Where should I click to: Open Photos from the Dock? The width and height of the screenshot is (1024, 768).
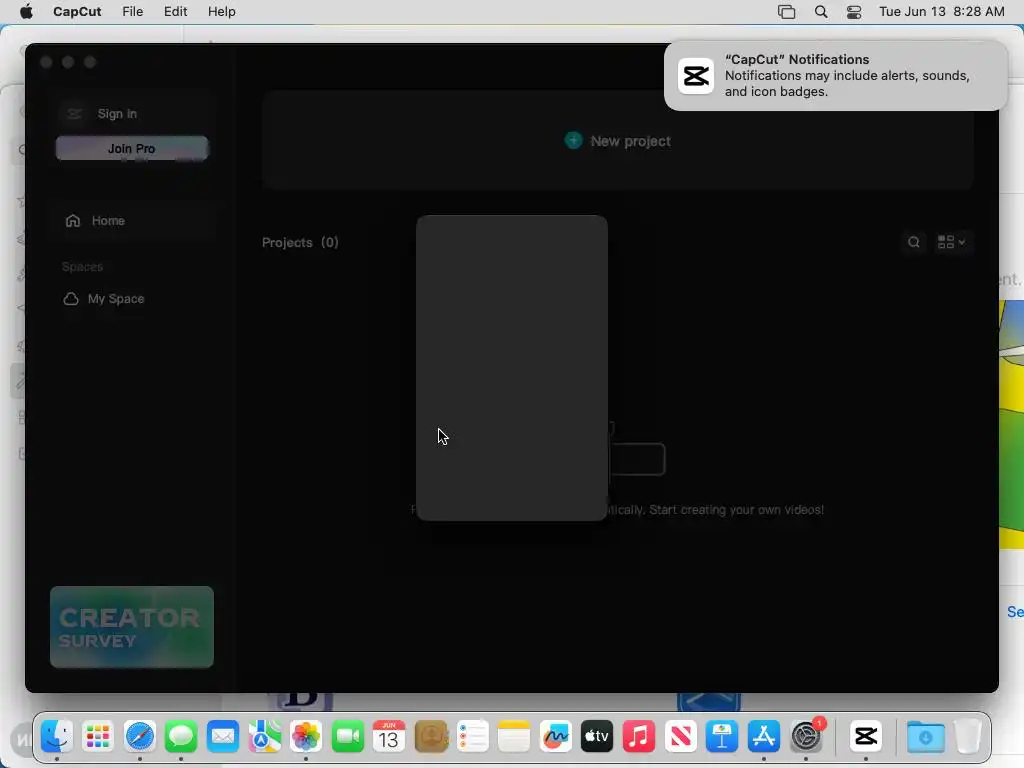[306, 737]
